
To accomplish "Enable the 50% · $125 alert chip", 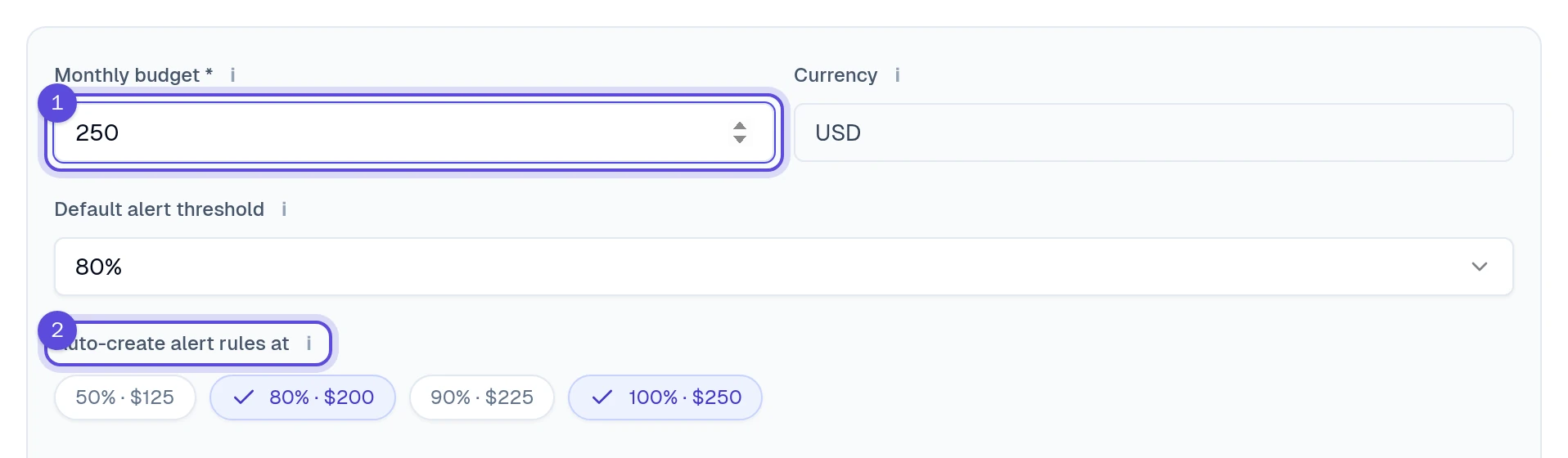I will click(x=125, y=397).
